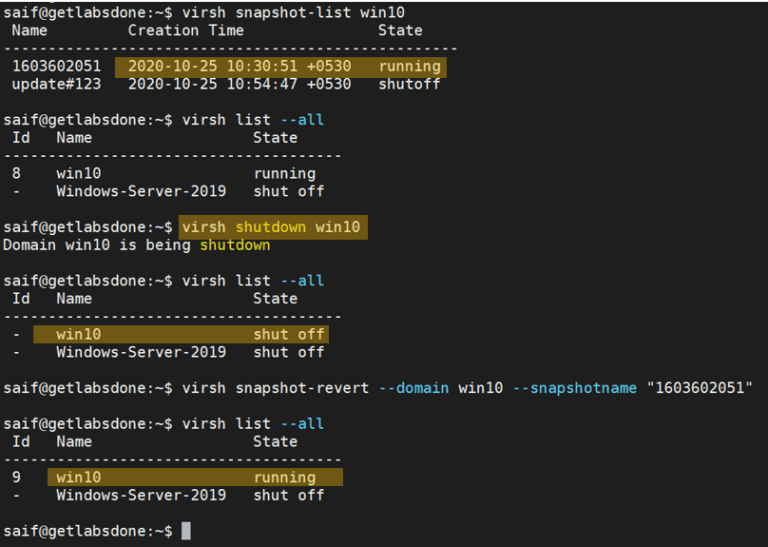Screen dimensions: 768x547
Task: Click the 'virsh snapshot-revert' command text
Action: (x=275, y=388)
